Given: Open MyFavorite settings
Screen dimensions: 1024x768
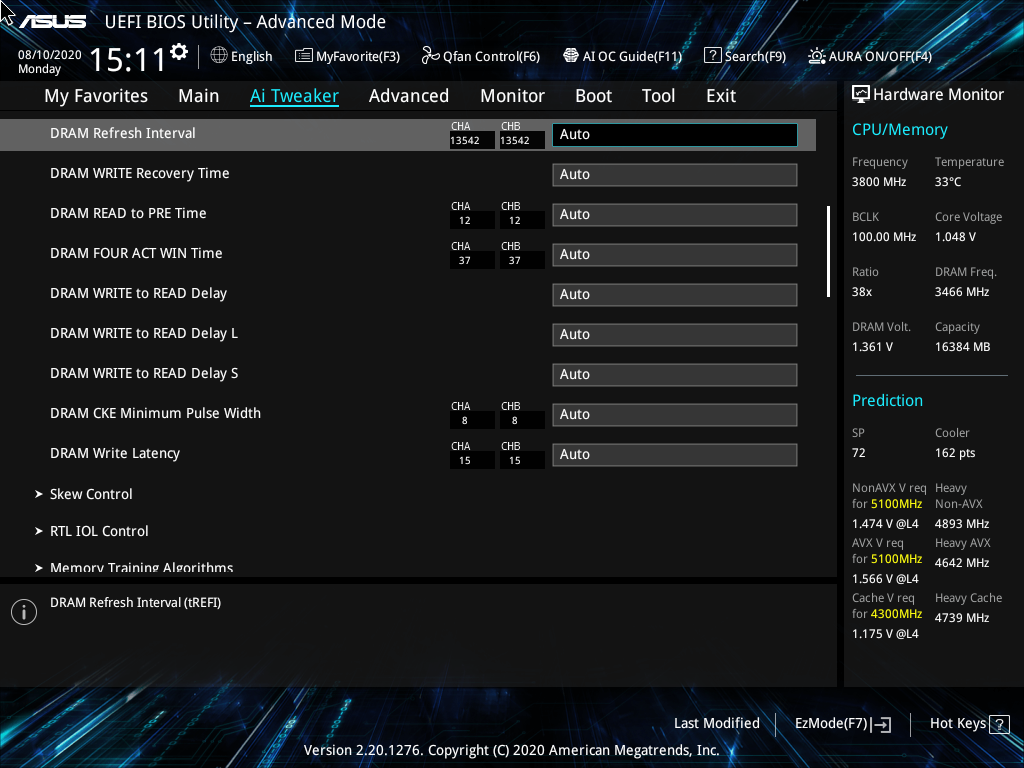Looking at the screenshot, I should pos(347,56).
